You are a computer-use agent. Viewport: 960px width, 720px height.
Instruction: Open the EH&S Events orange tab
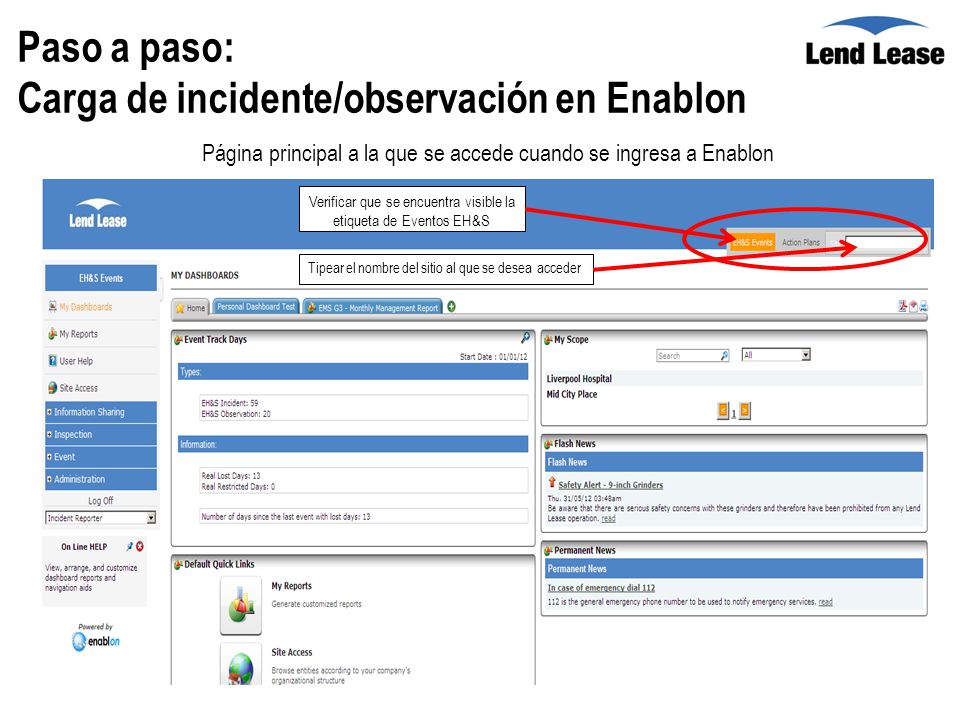[x=752, y=242]
